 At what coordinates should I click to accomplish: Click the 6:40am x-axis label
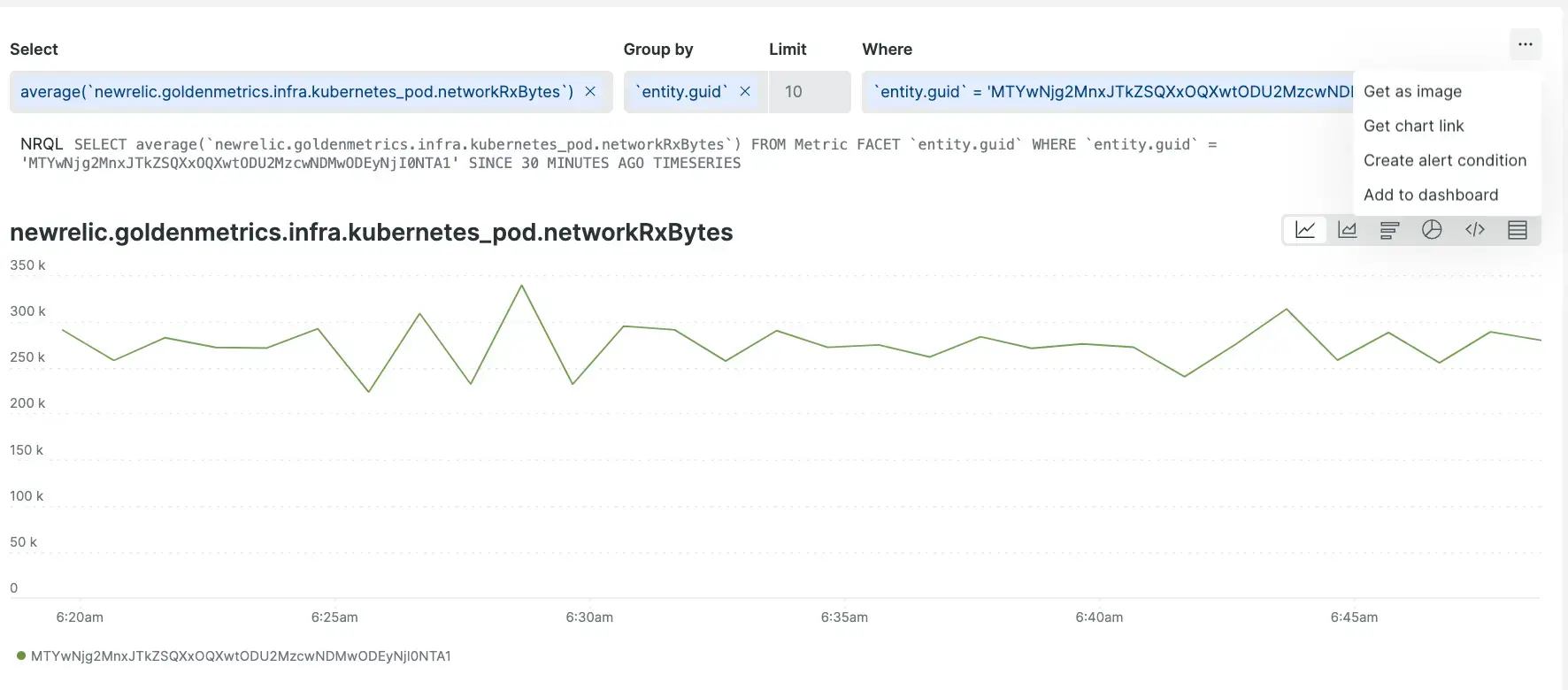(1099, 617)
